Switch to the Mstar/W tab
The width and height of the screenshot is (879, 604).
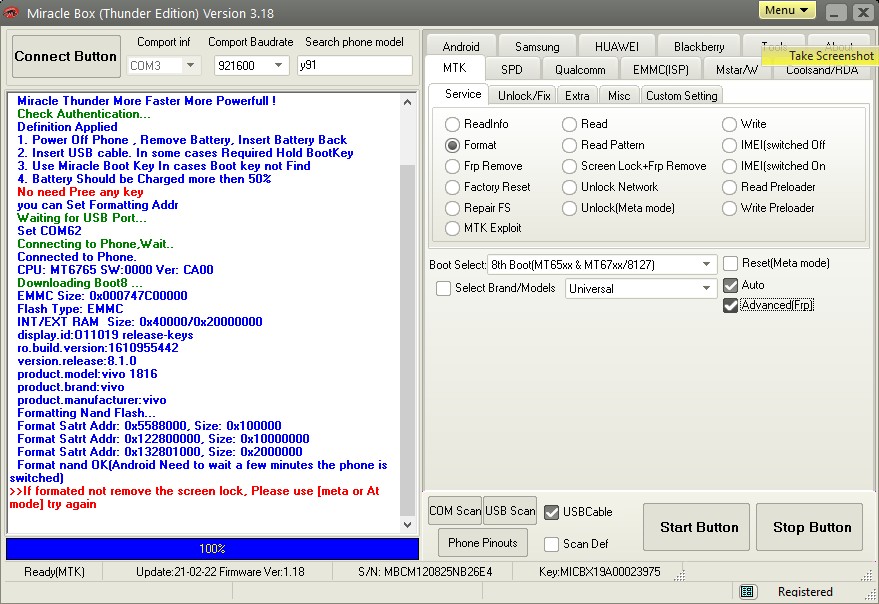point(737,70)
